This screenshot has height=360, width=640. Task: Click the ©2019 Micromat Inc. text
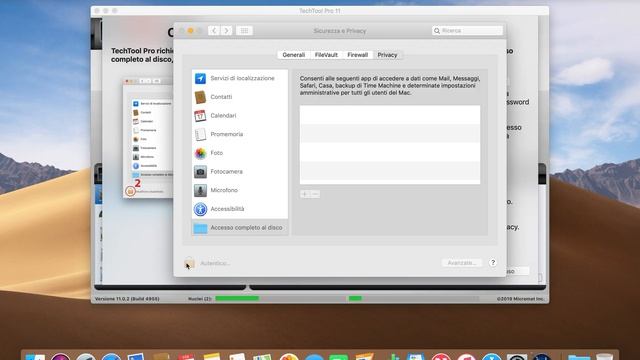520,299
